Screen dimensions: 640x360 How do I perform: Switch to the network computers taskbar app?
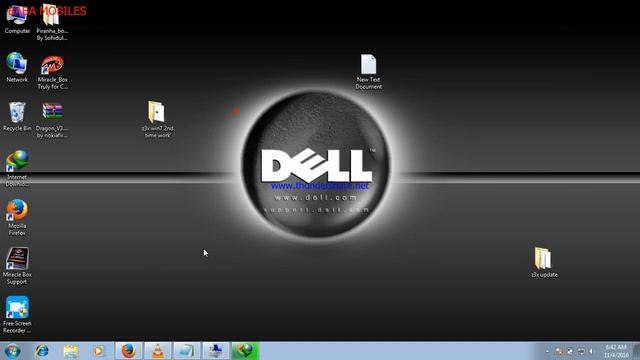point(216,351)
